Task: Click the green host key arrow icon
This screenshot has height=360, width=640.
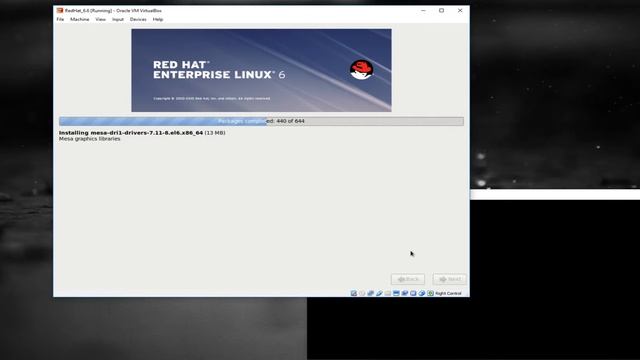Action: coord(430,293)
